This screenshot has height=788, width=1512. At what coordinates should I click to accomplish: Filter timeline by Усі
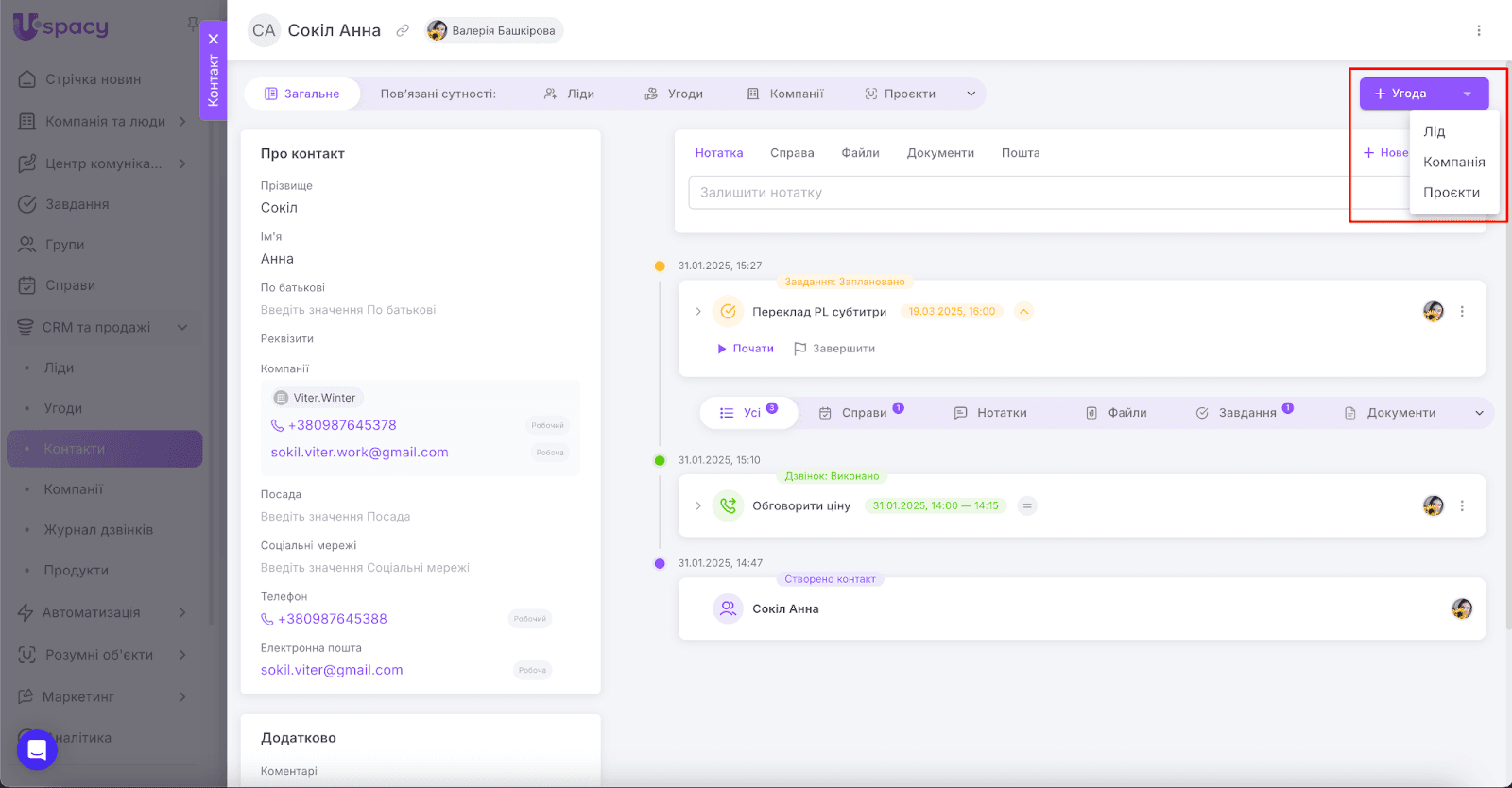[x=748, y=413]
